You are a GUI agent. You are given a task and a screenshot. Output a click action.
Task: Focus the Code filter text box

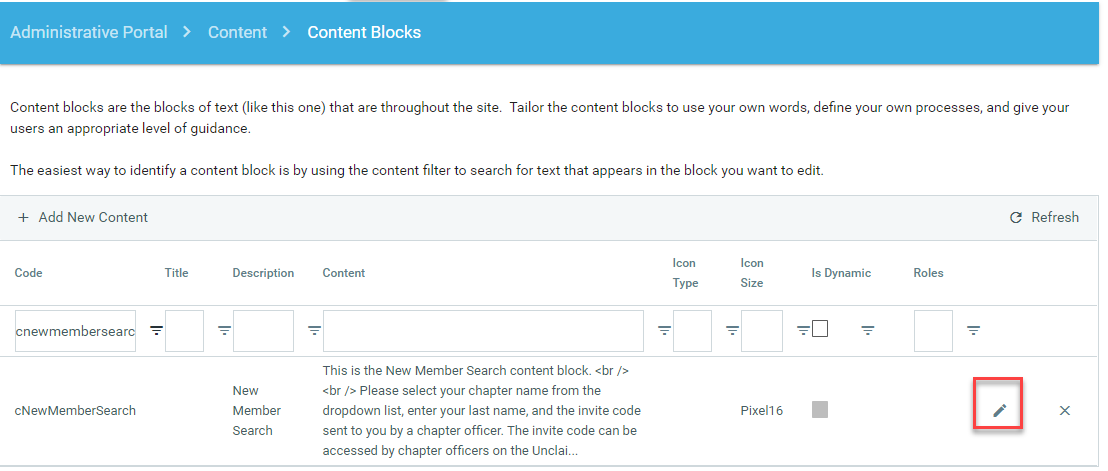click(x=75, y=331)
